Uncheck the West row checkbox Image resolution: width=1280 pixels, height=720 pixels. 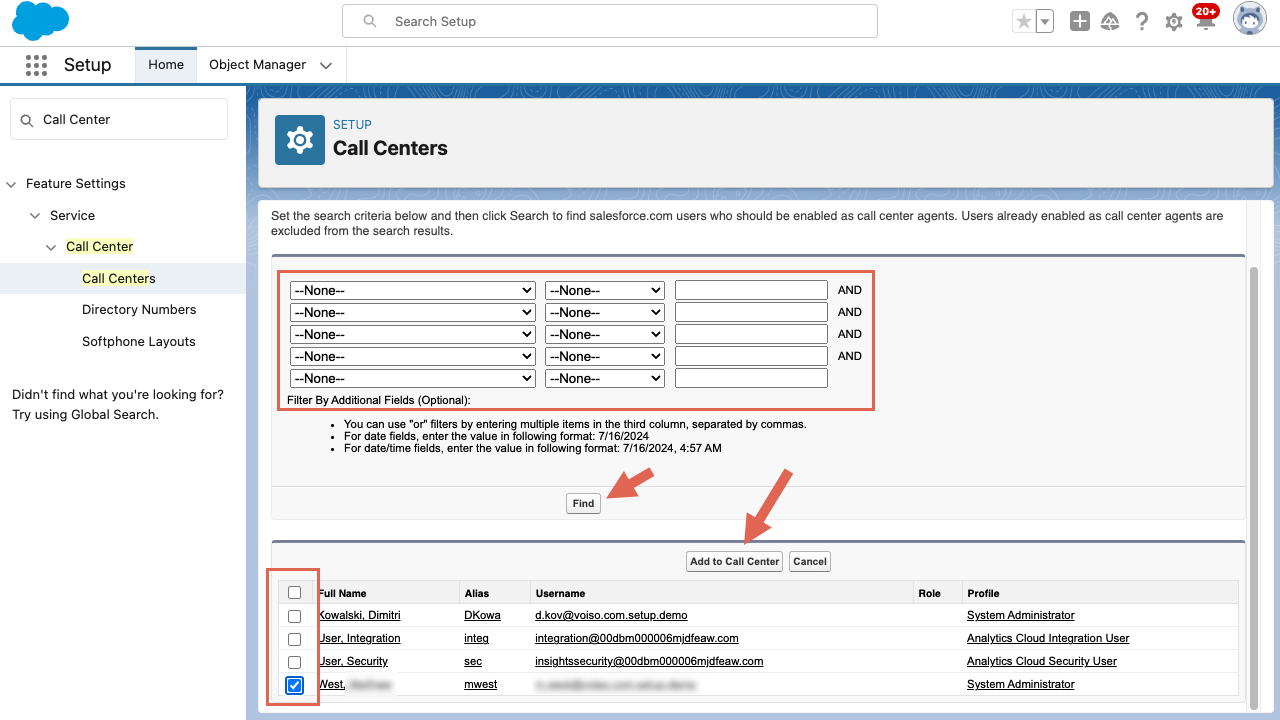pos(294,685)
